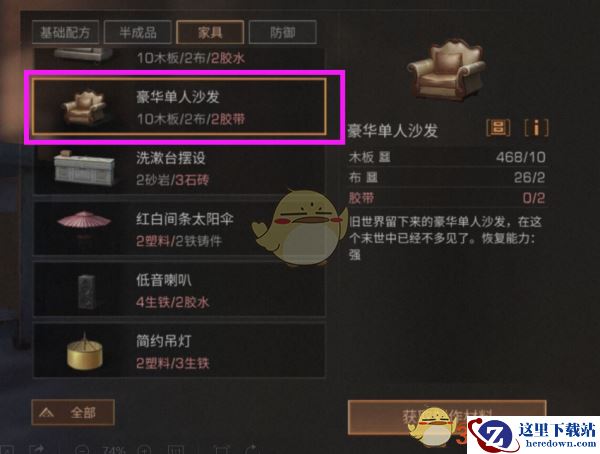600x454 pixels.
Task: Select the 家具 tab
Action: (x=210, y=33)
